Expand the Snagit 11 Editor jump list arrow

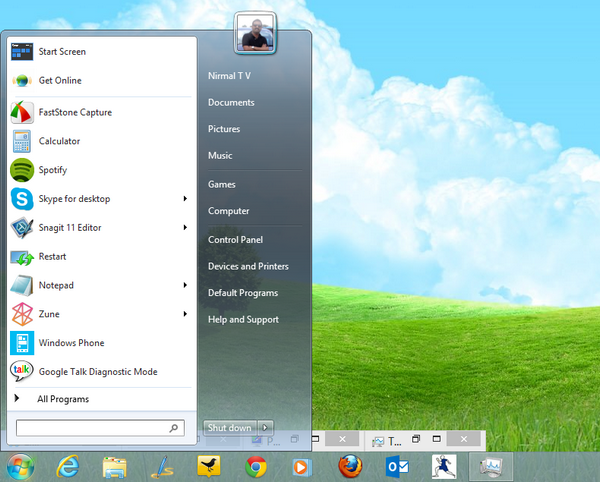(185, 227)
